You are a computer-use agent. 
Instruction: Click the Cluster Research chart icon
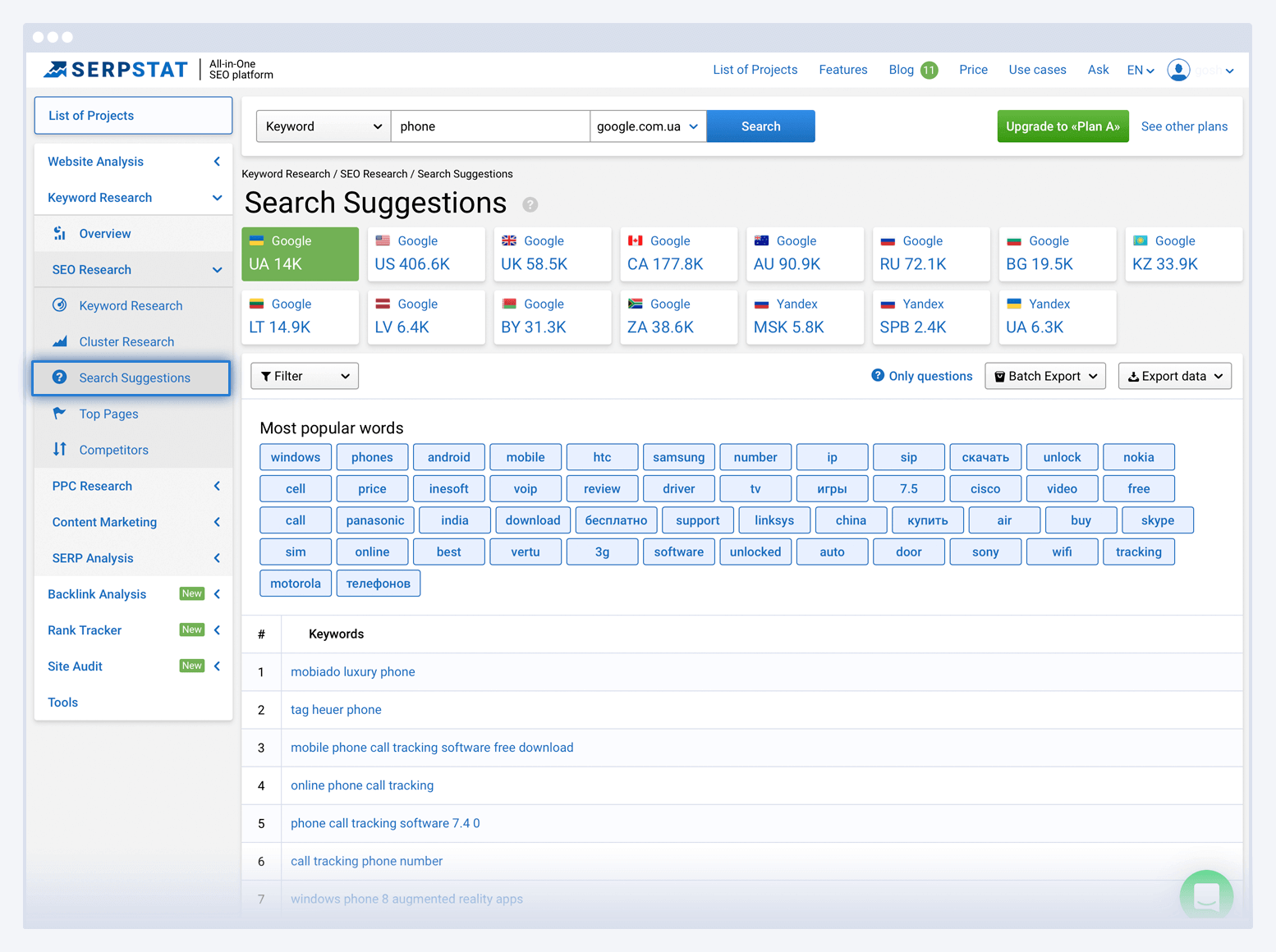60,341
